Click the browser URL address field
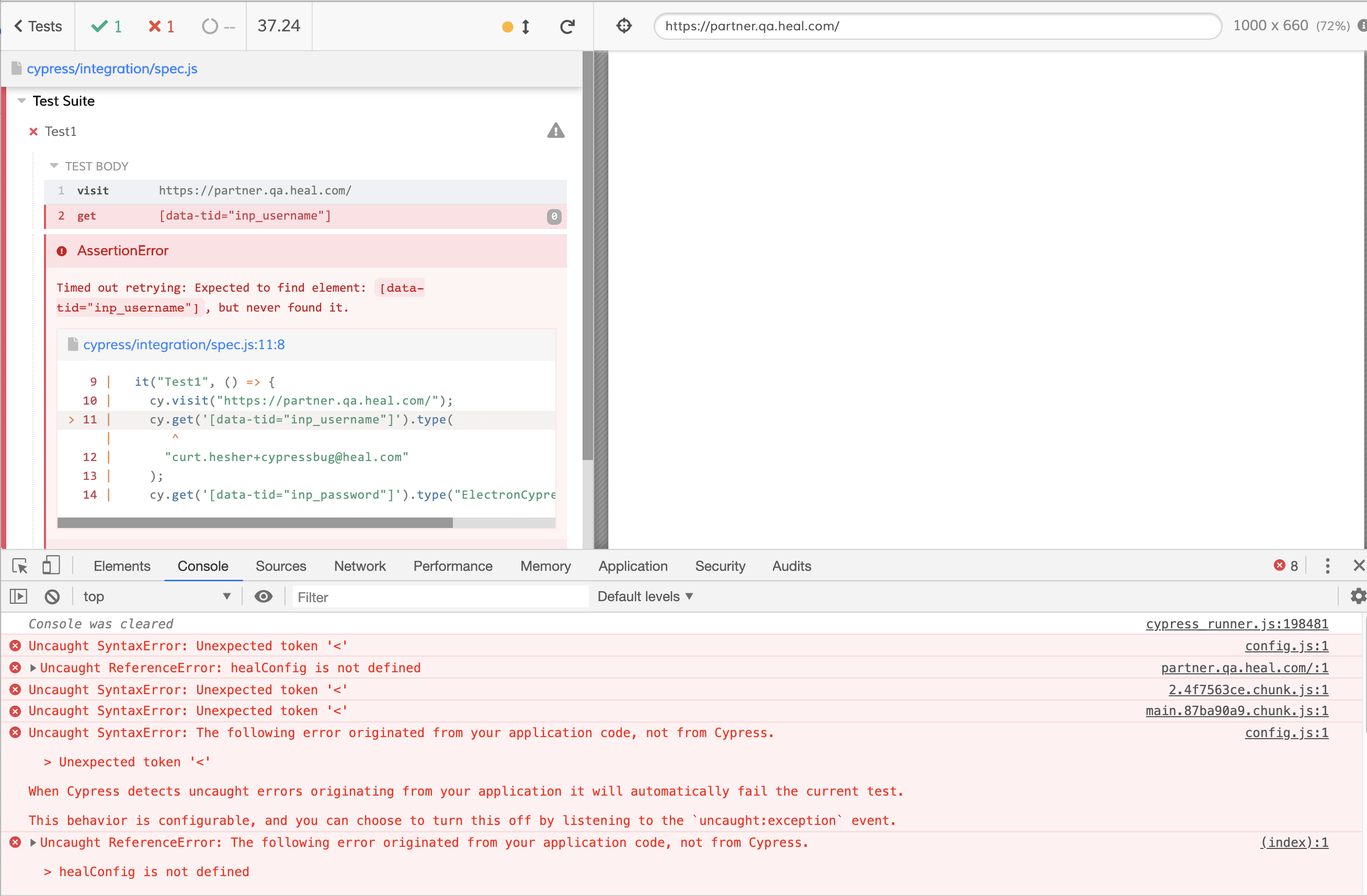The height and width of the screenshot is (896, 1367). pyautogui.click(x=937, y=26)
